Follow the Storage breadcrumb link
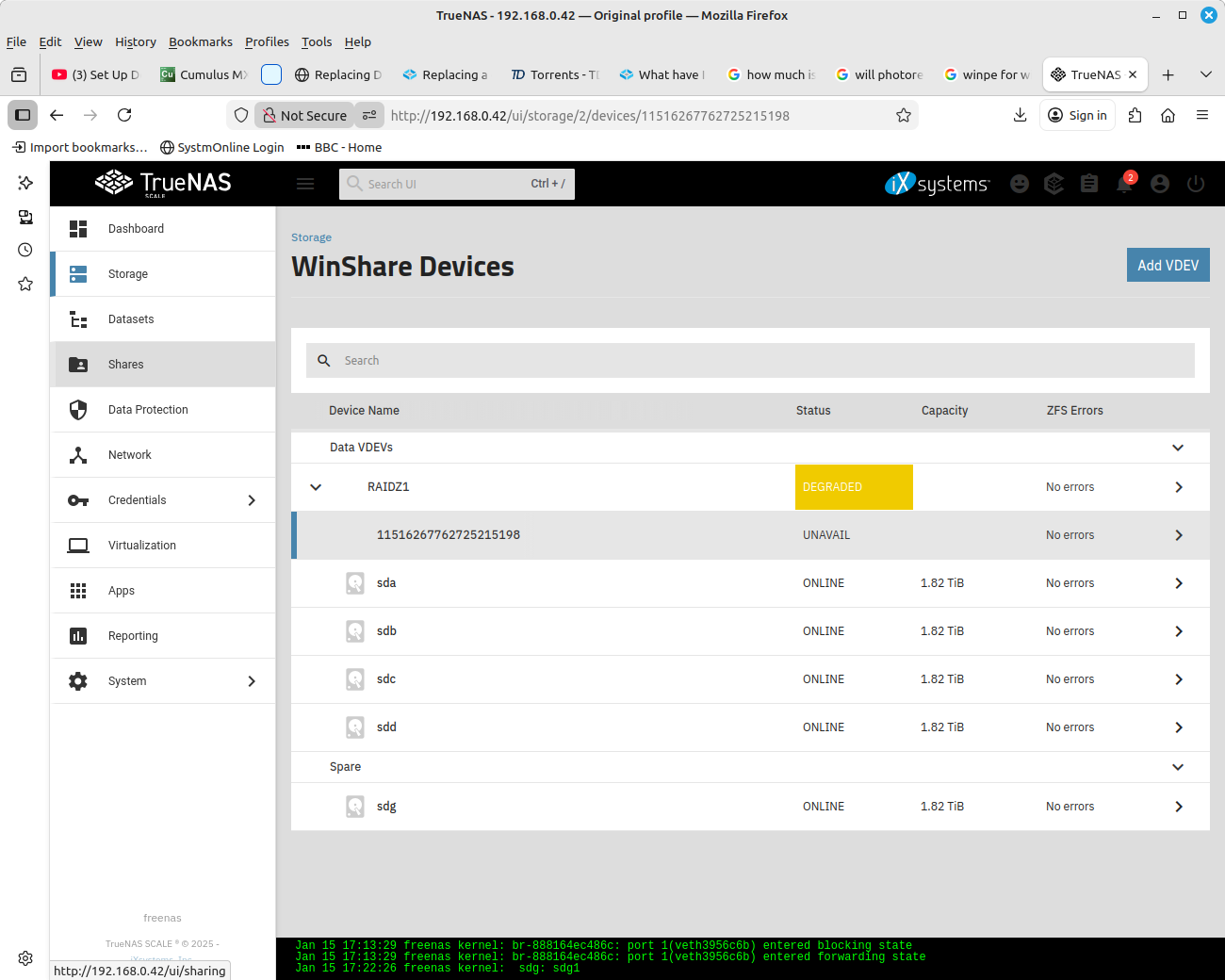1225x980 pixels. (x=311, y=237)
